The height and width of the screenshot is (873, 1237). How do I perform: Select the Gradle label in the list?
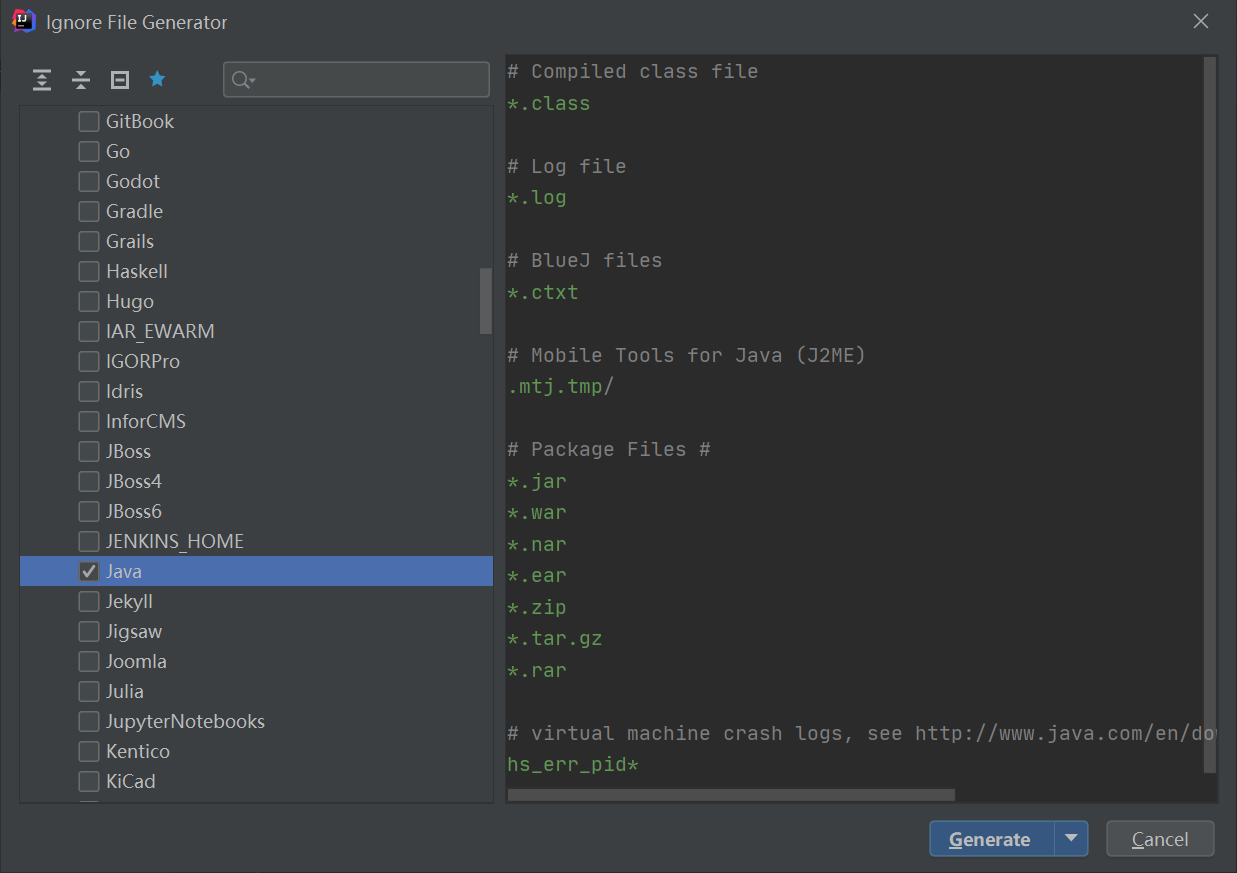point(134,211)
